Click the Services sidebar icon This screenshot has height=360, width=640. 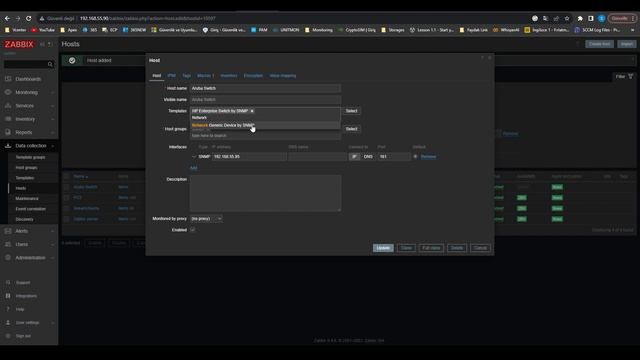(8, 106)
